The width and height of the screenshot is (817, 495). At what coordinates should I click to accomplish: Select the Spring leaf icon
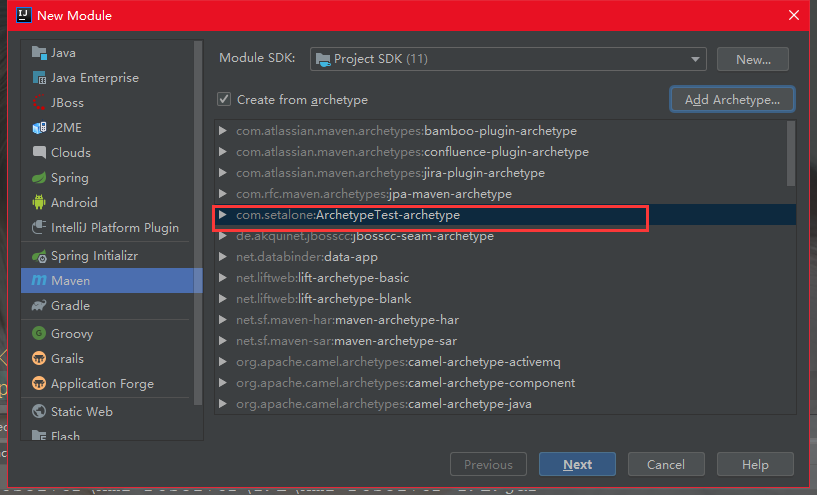tap(39, 178)
